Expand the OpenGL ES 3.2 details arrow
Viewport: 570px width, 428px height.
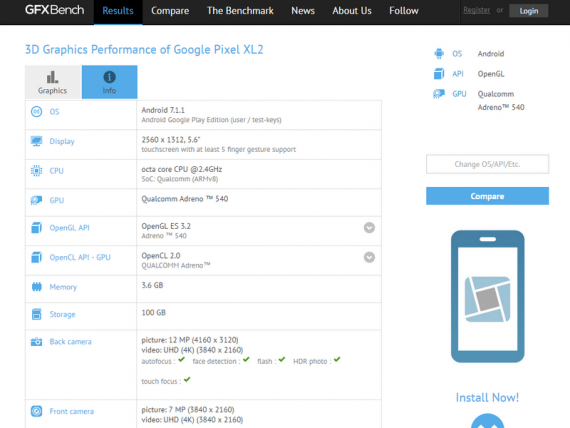pos(369,228)
